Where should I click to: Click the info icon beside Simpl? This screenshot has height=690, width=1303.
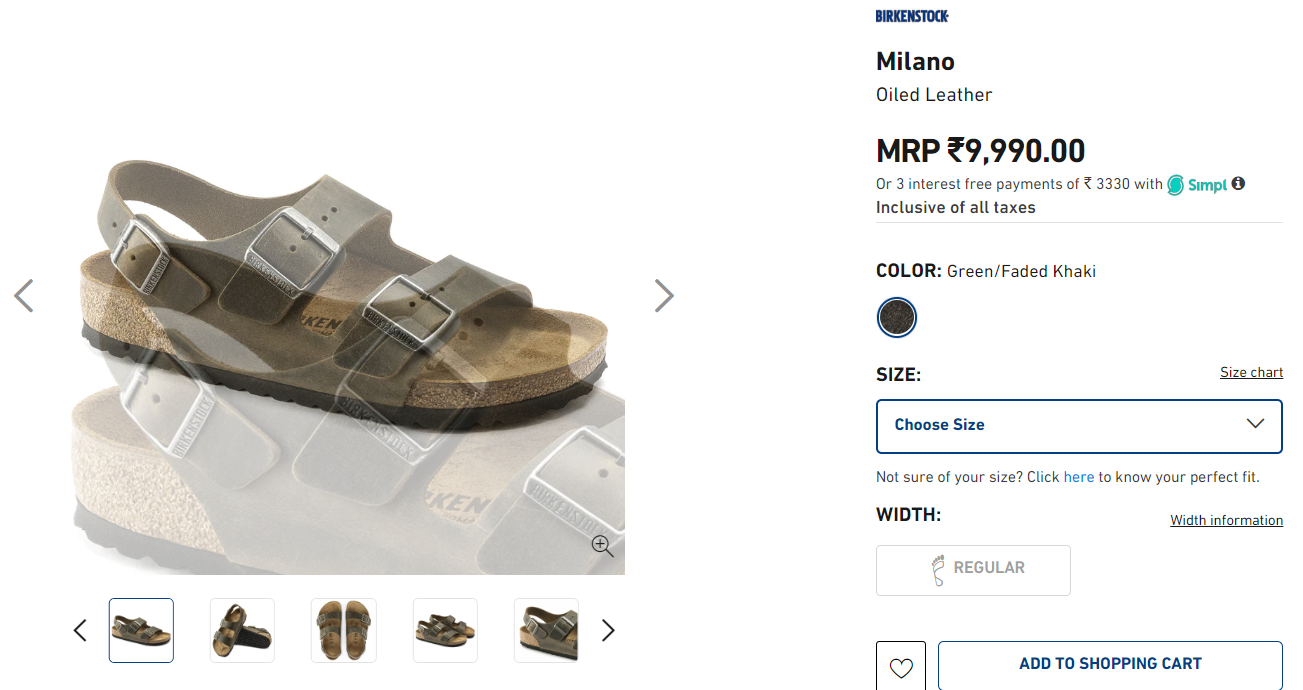(x=1238, y=184)
